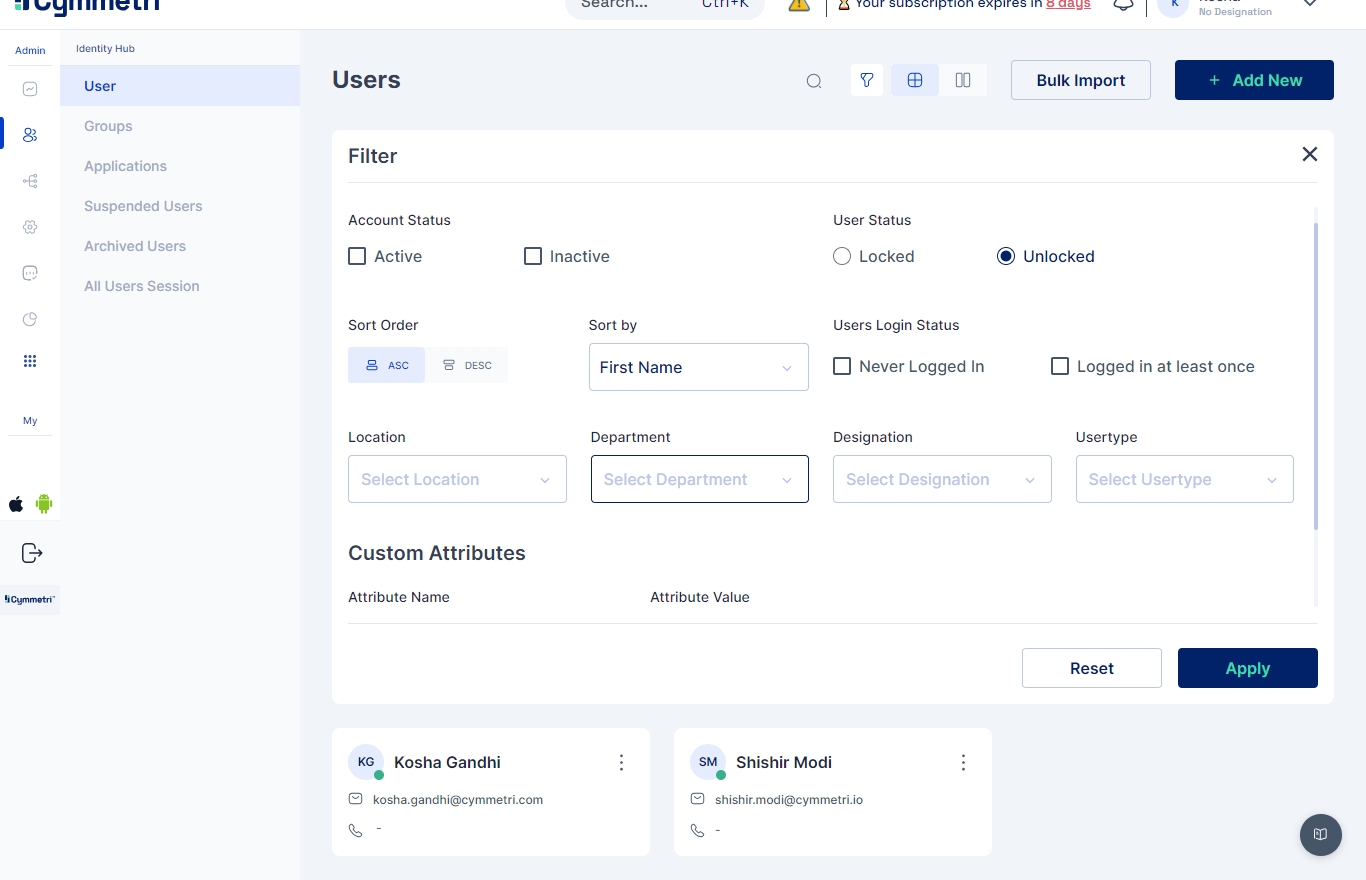The image size is (1366, 880).
Task: Switch to grid view layout icon
Action: pyautogui.click(x=915, y=80)
